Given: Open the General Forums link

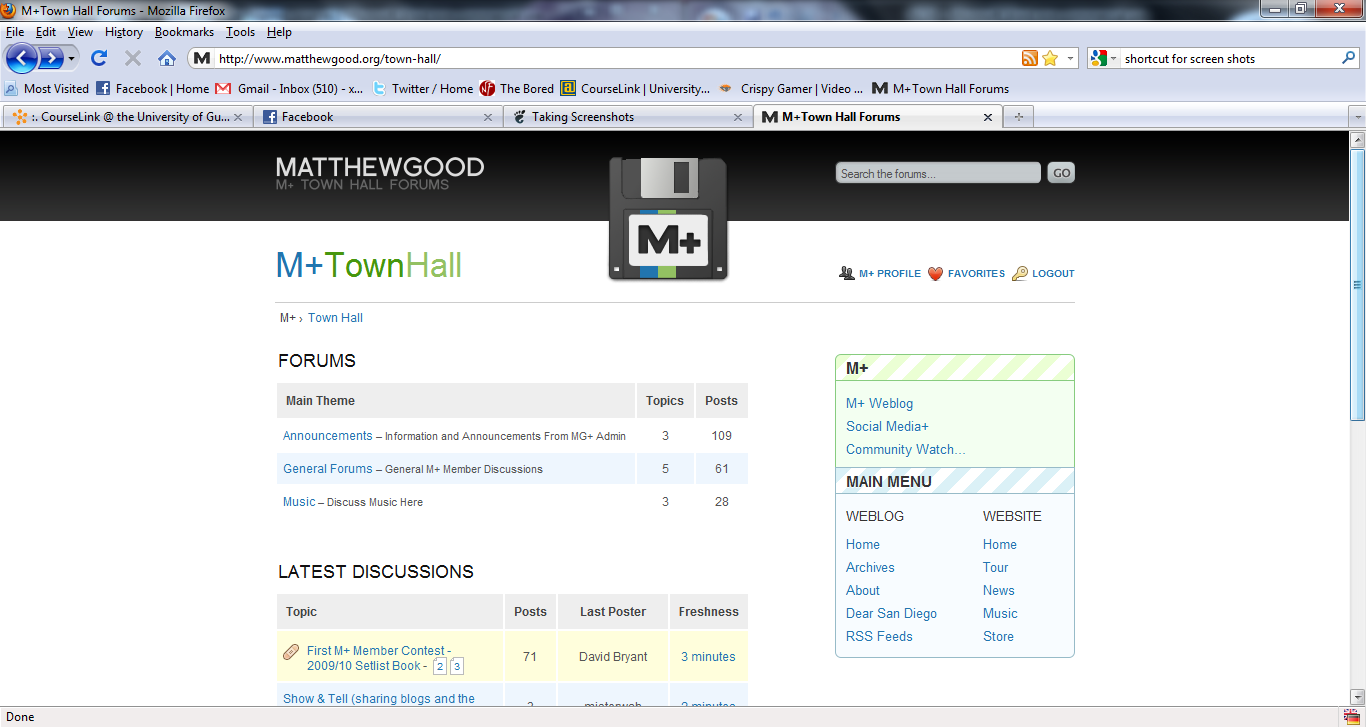Looking at the screenshot, I should click(327, 469).
